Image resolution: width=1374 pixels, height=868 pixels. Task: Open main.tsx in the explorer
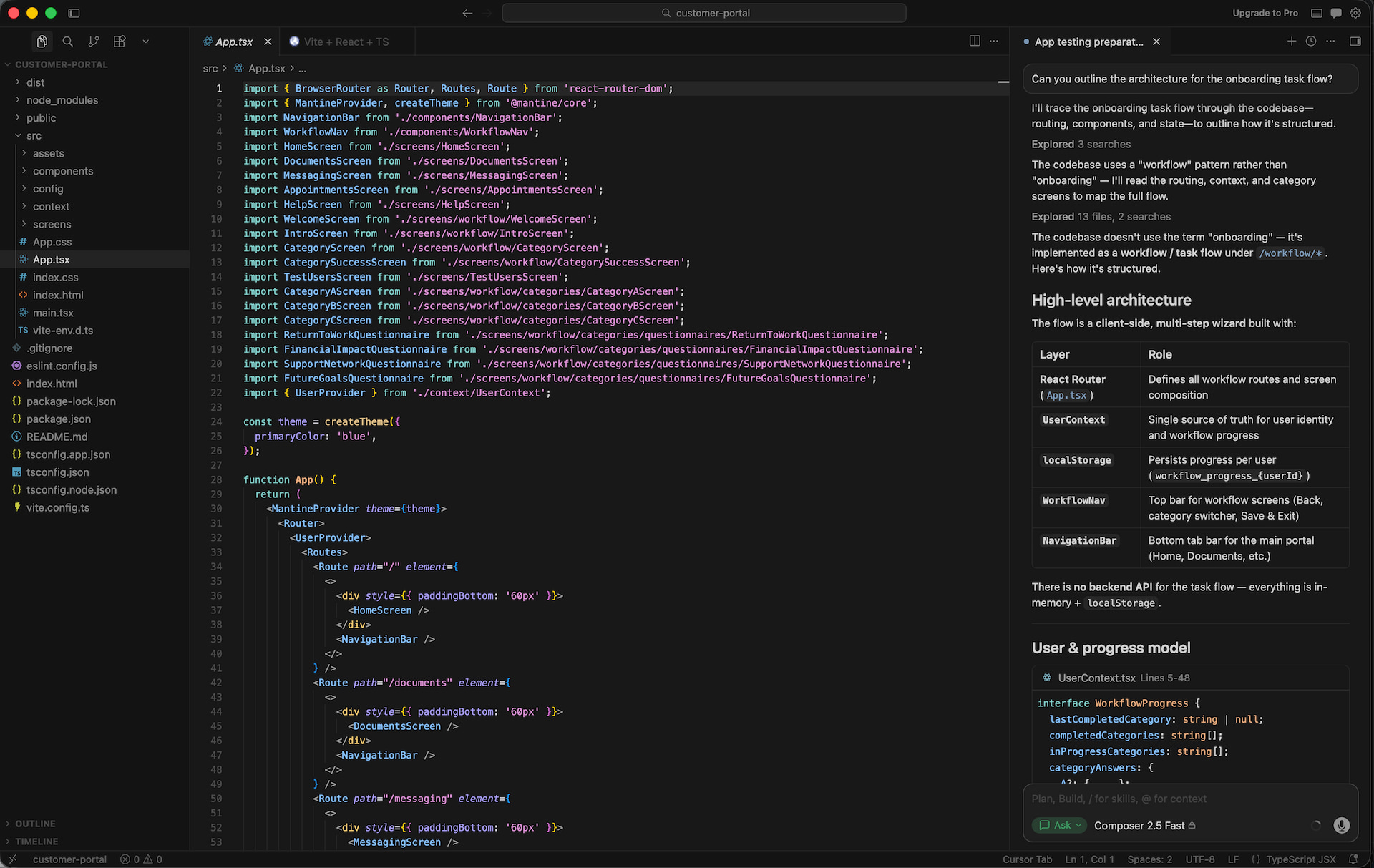53,313
